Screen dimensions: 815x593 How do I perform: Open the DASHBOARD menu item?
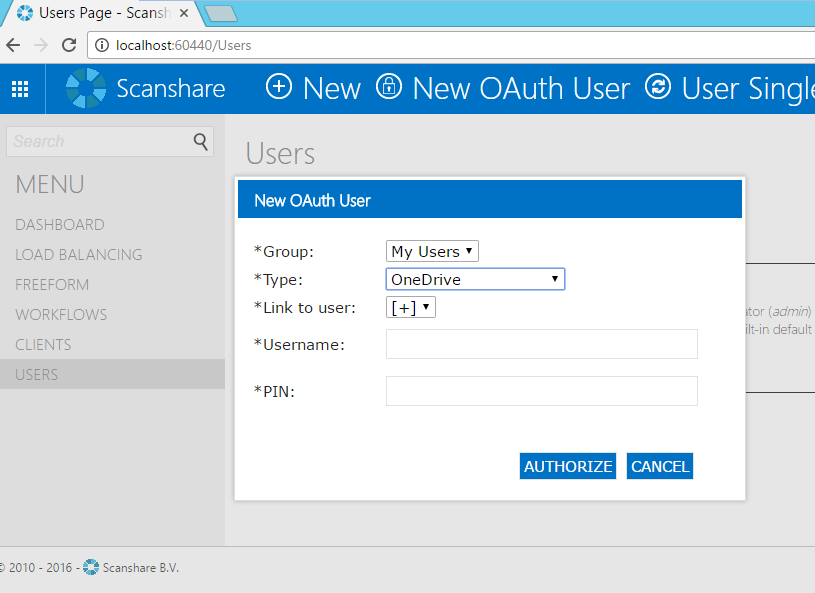point(60,225)
